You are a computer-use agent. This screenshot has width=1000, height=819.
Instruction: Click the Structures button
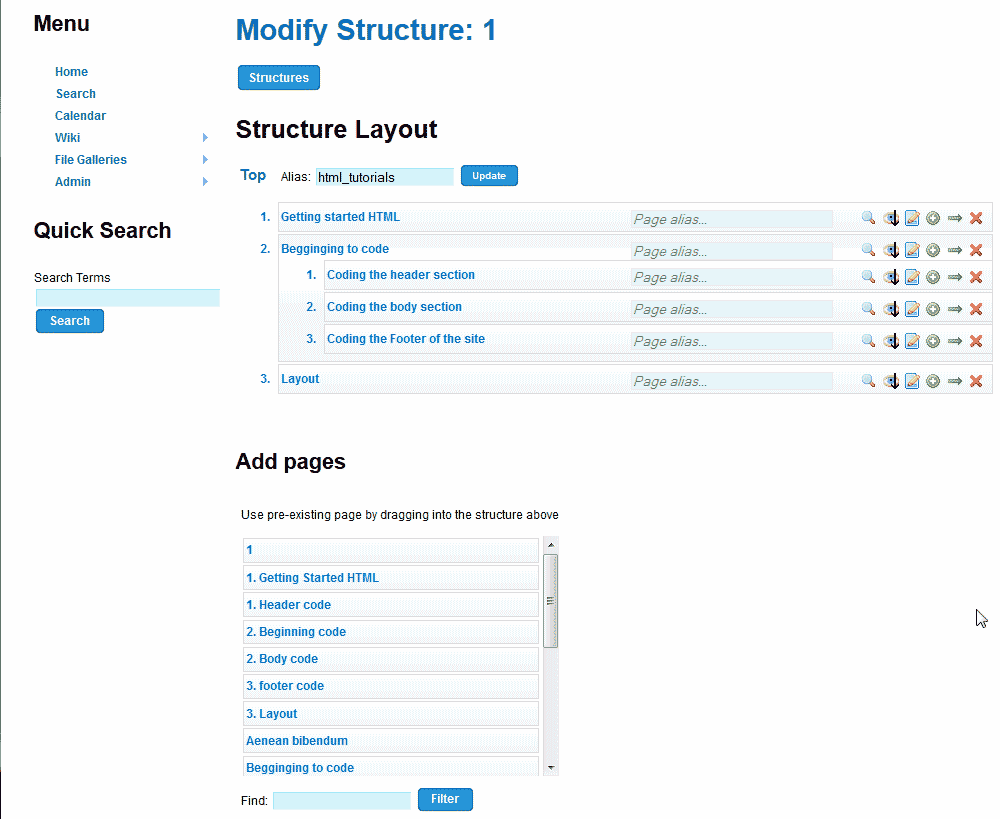pyautogui.click(x=279, y=78)
